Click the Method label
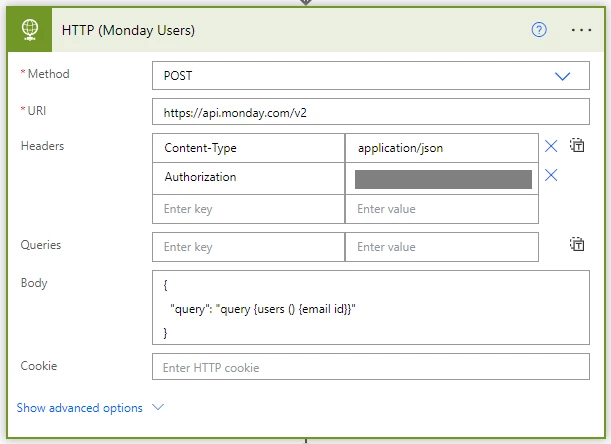Viewport: 611px width, 444px height. 49,74
